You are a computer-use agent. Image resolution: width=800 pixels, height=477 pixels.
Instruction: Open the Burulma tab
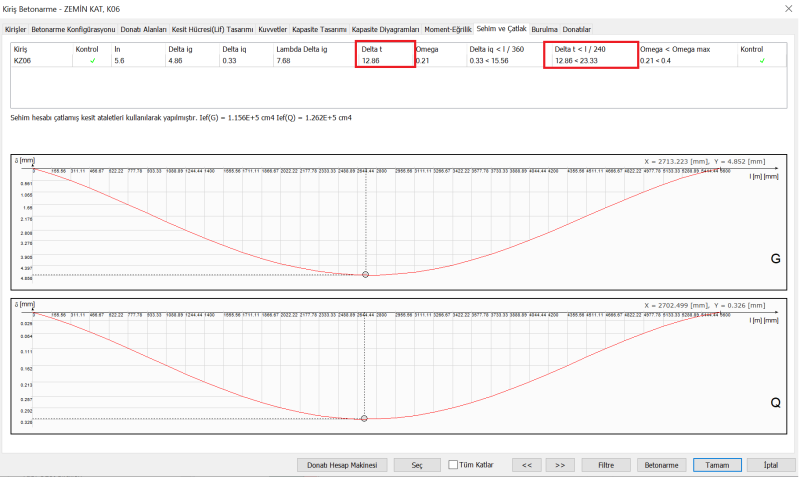[544, 29]
